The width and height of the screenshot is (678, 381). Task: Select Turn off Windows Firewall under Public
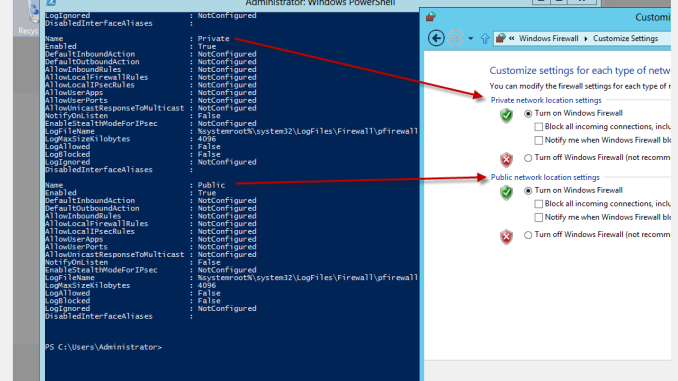pyautogui.click(x=528, y=235)
